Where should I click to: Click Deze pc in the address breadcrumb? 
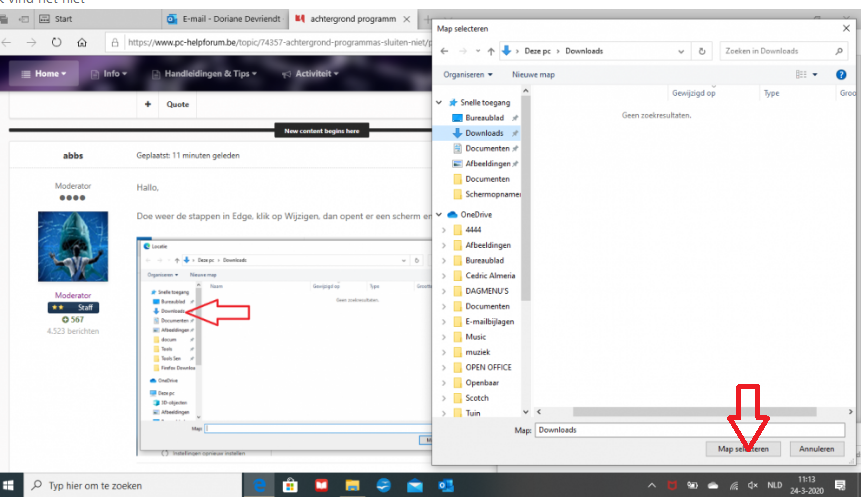(537, 51)
